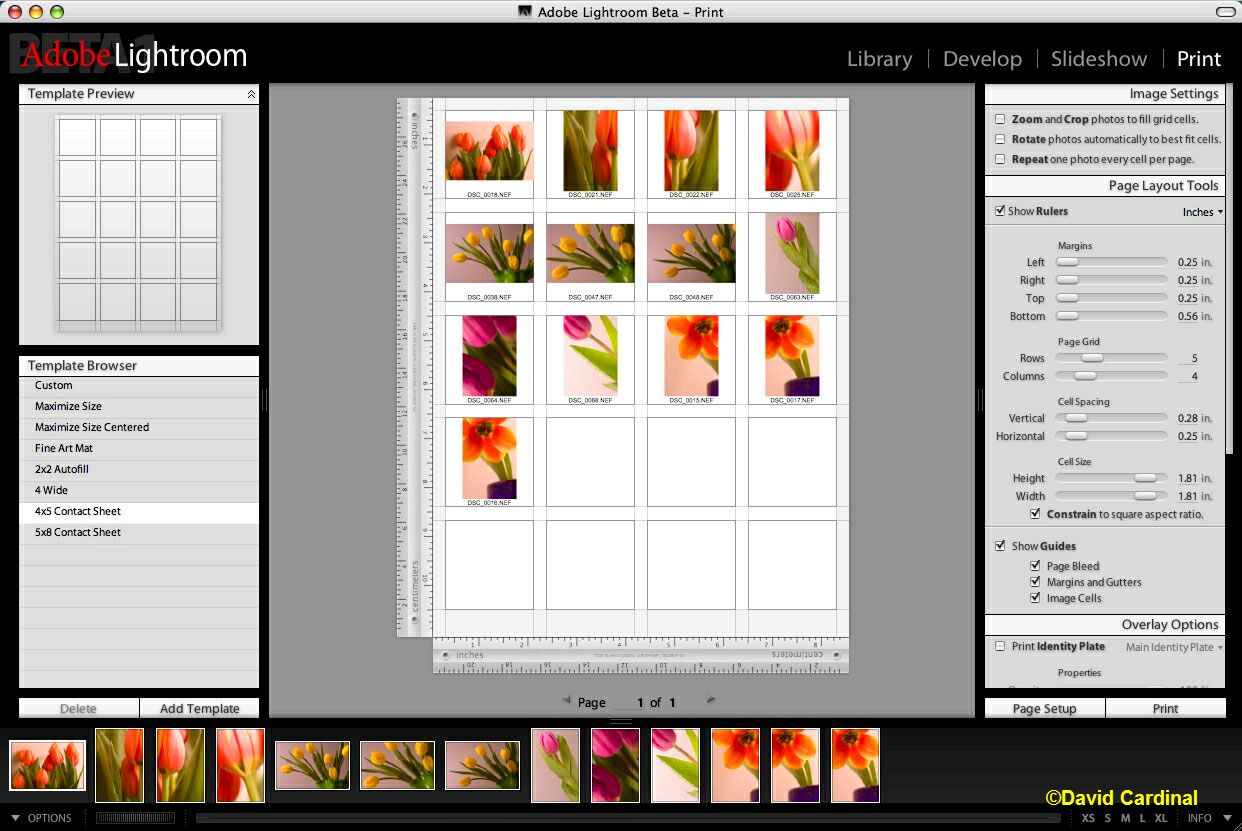The width and height of the screenshot is (1242, 831).
Task: Set filmstrip thumbnail size to XS
Action: coord(1088,818)
